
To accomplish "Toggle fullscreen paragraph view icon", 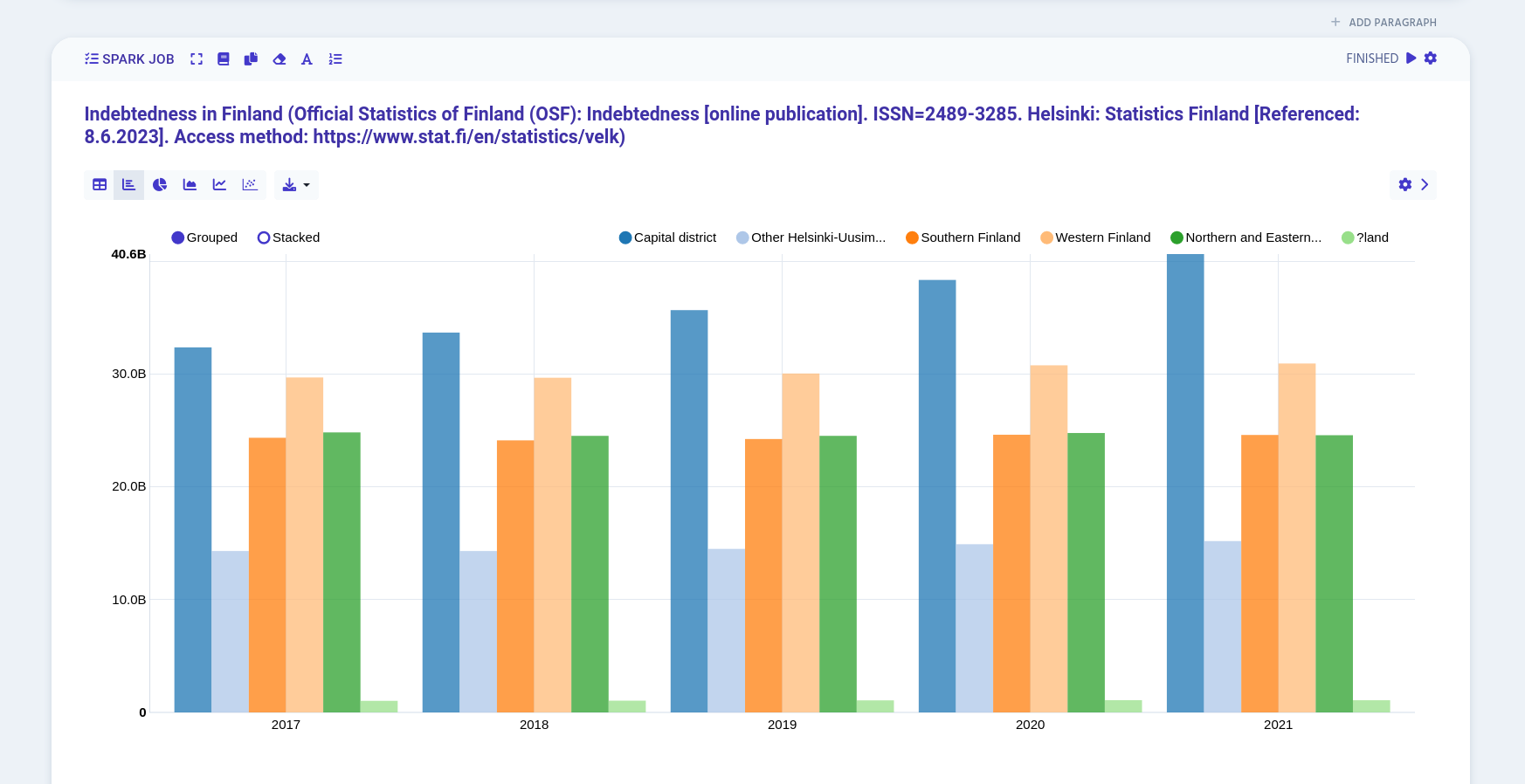I will 197,59.
